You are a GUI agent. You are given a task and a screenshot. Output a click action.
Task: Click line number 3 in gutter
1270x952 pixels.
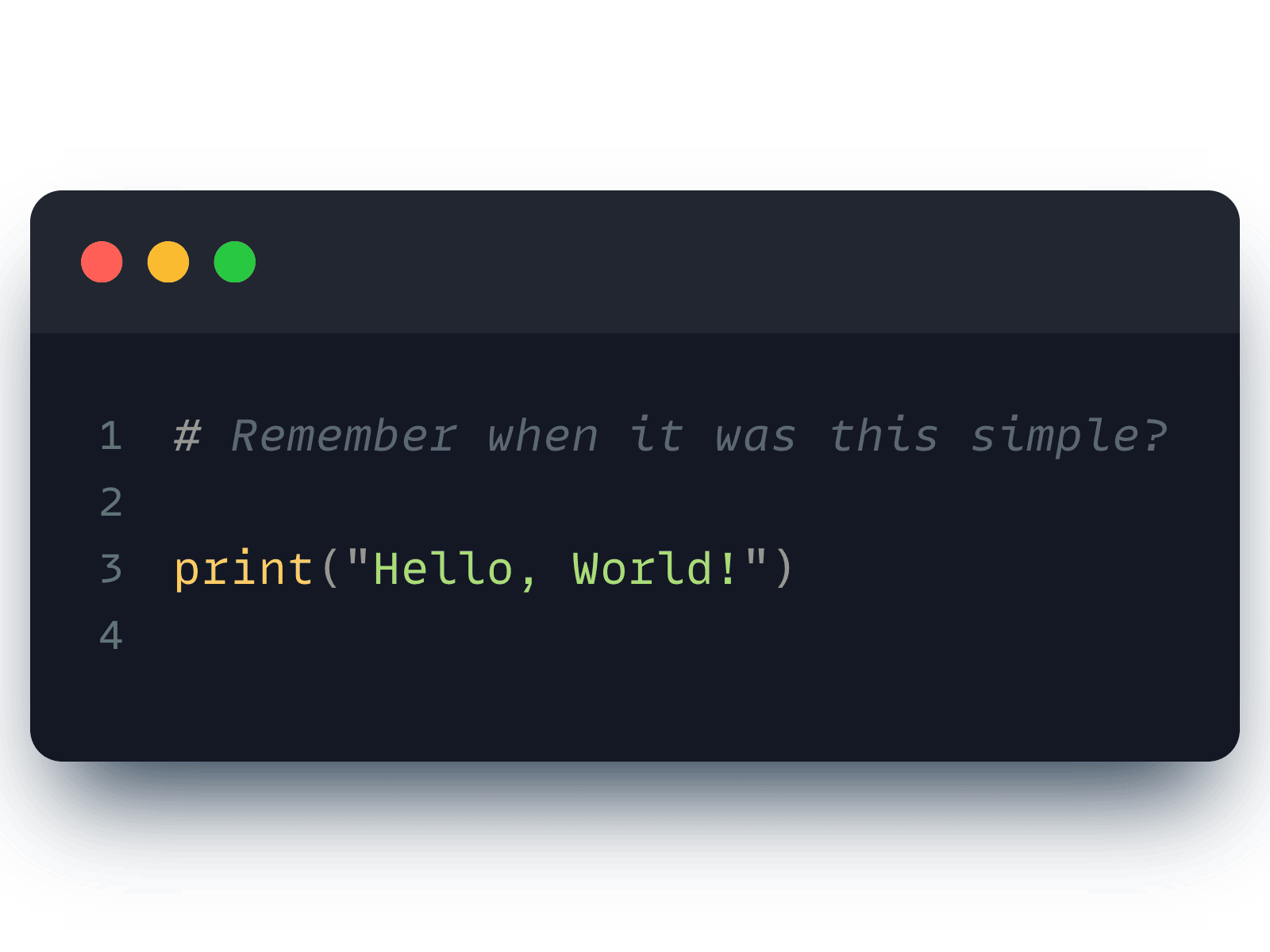[111, 569]
